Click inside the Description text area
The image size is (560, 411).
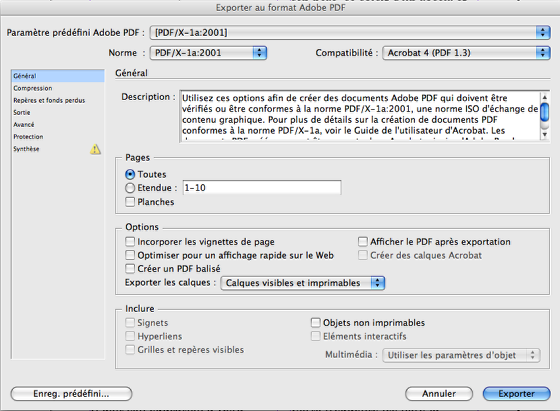click(x=360, y=117)
